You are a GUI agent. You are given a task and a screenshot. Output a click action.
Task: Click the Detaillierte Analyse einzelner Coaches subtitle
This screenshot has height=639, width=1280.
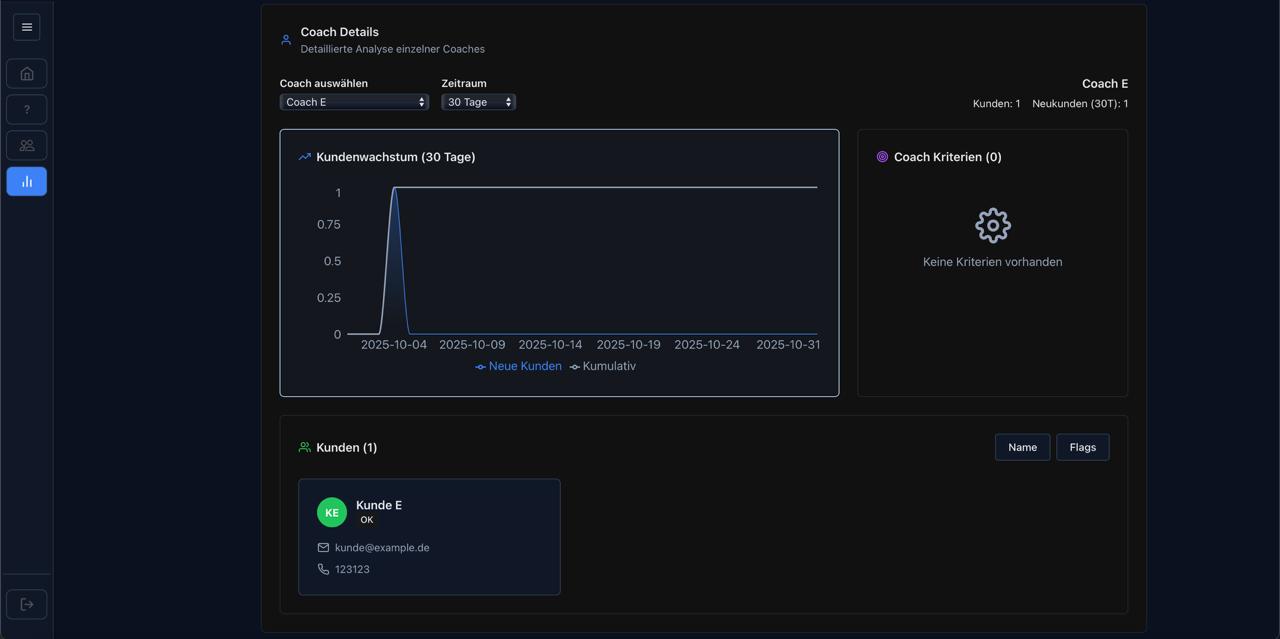click(x=393, y=49)
